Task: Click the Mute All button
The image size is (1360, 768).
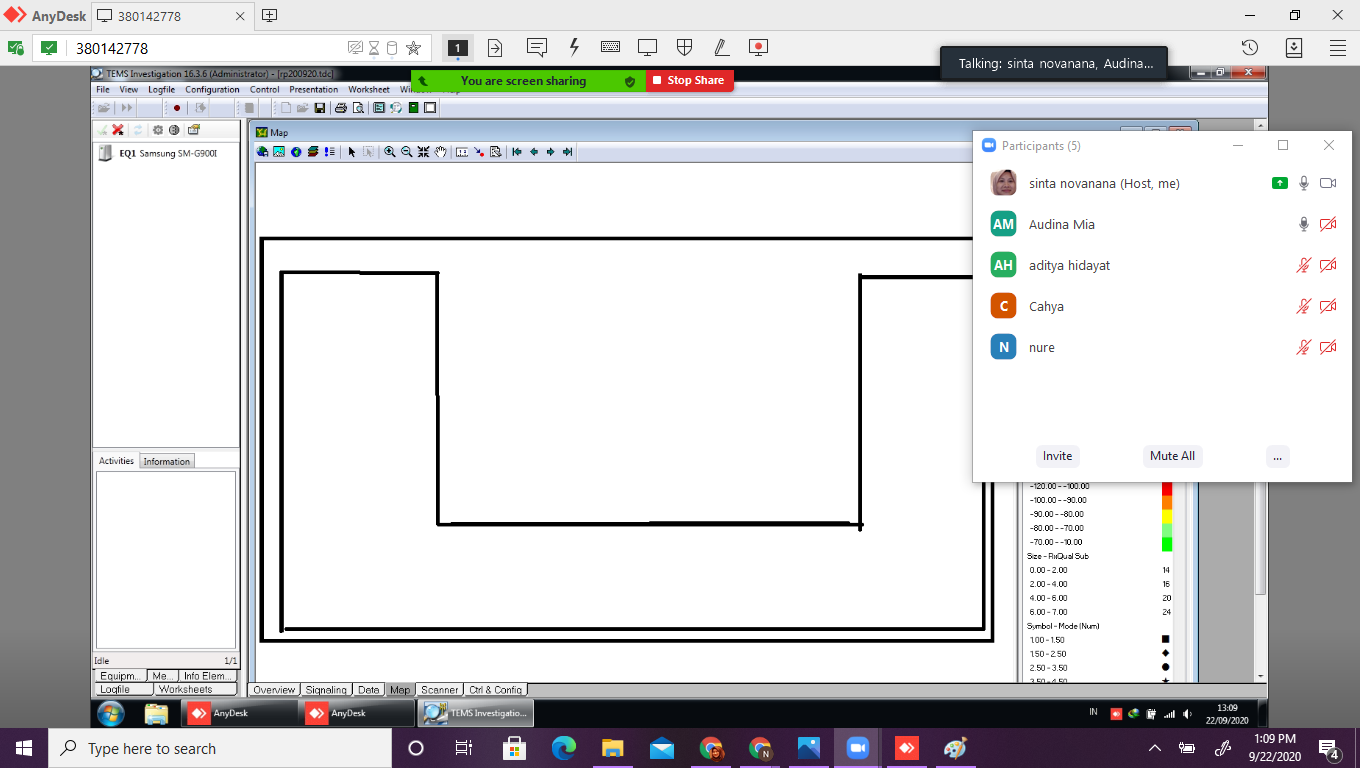Action: pyautogui.click(x=1171, y=456)
